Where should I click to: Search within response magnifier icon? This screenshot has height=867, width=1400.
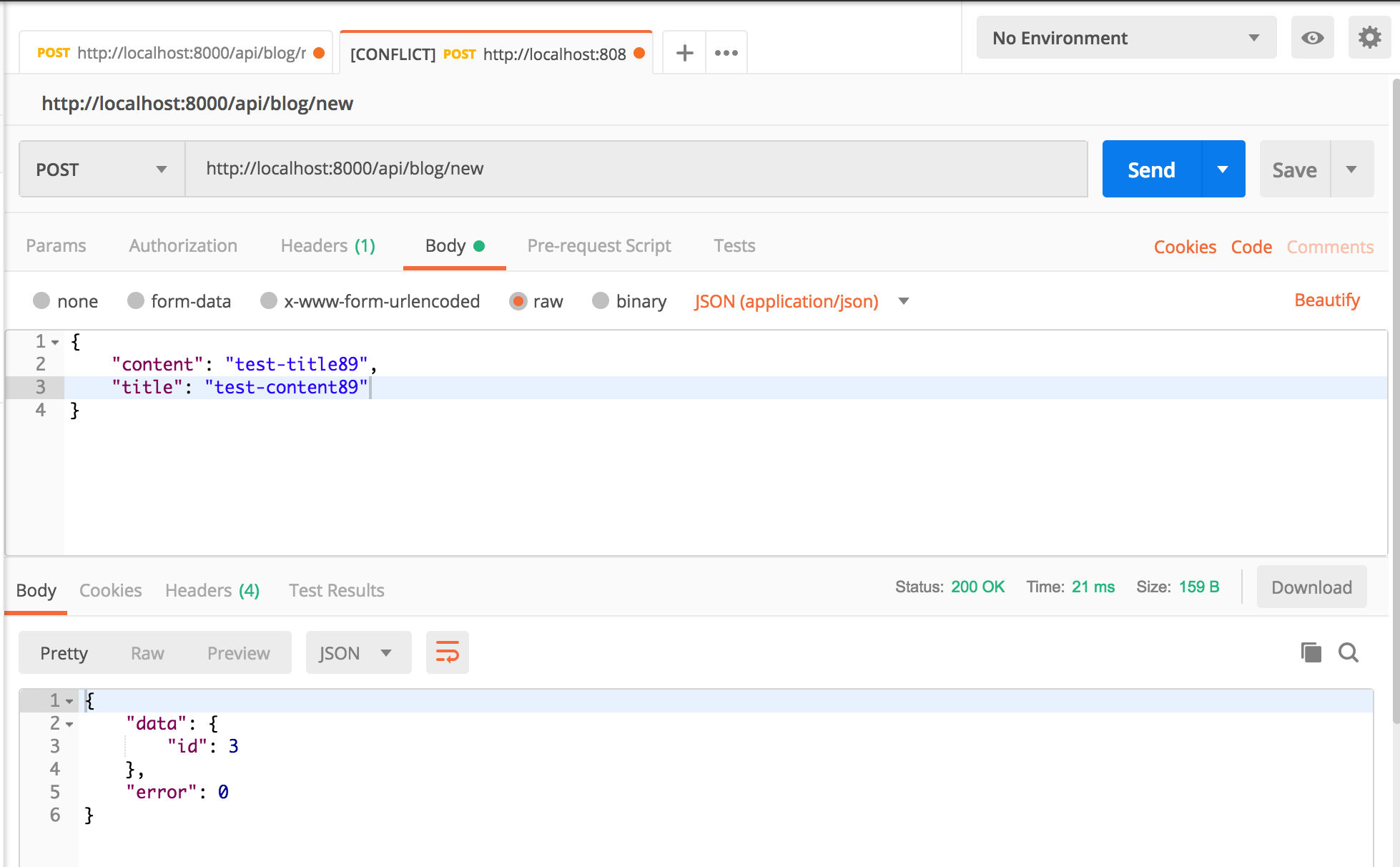point(1349,652)
